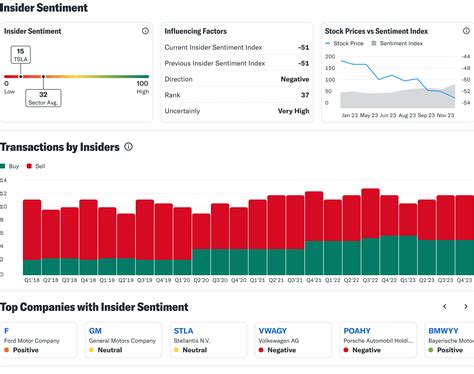Toggle Stock Price legend series
474x374 pixels.
[x=344, y=43]
